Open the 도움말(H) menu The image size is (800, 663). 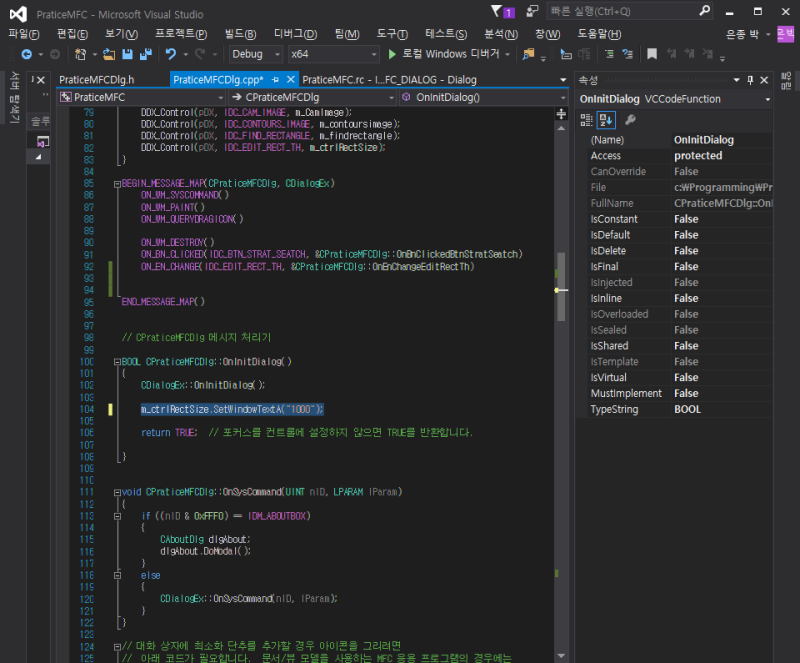599,34
